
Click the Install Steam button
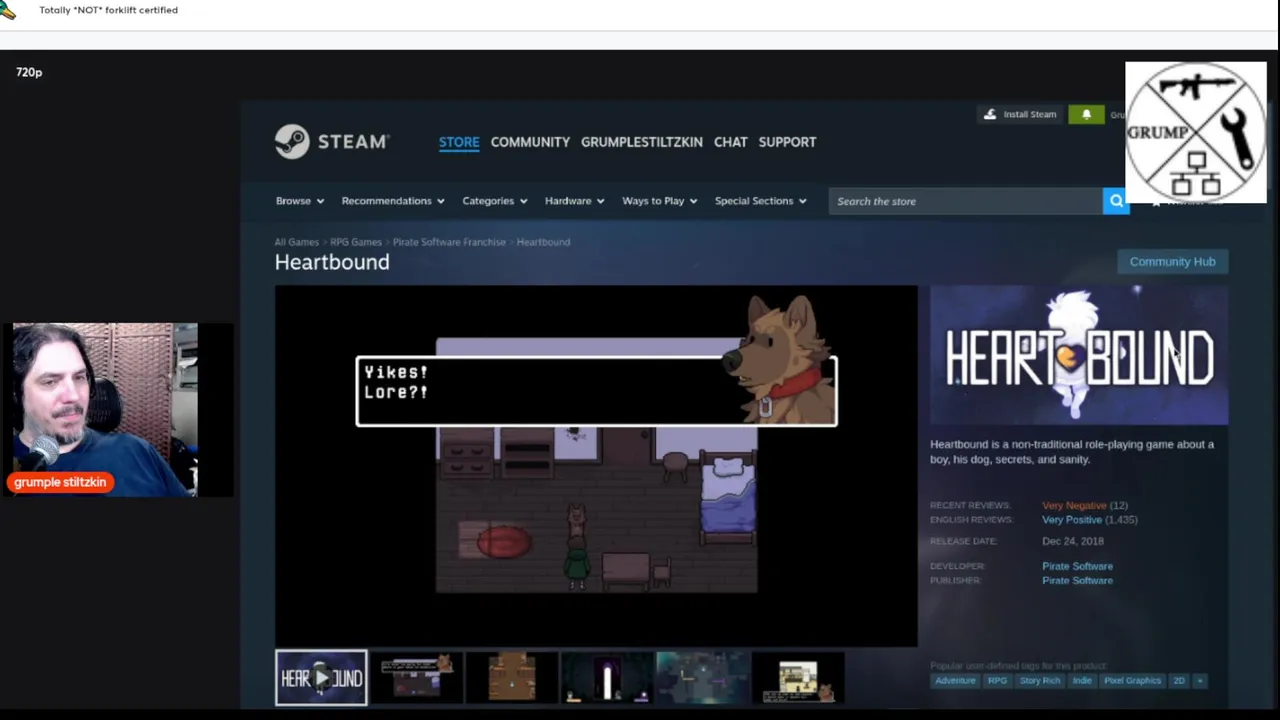coord(1019,114)
